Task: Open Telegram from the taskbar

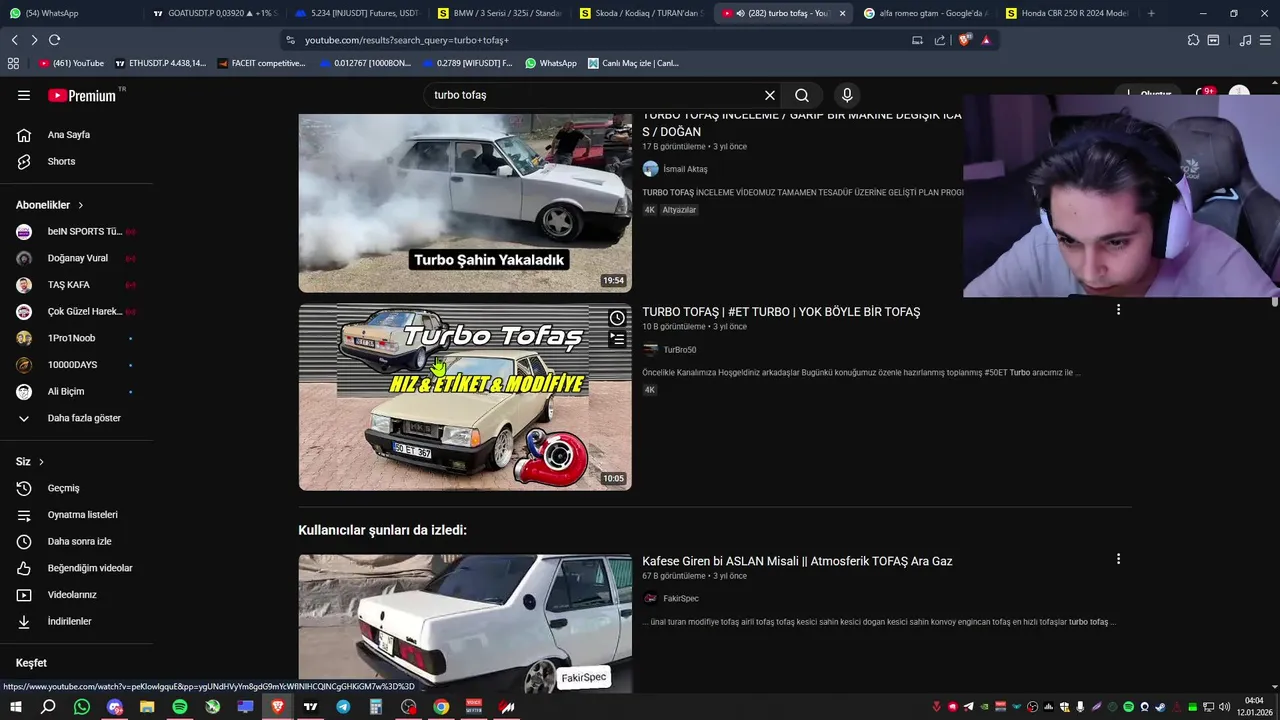Action: [x=343, y=707]
